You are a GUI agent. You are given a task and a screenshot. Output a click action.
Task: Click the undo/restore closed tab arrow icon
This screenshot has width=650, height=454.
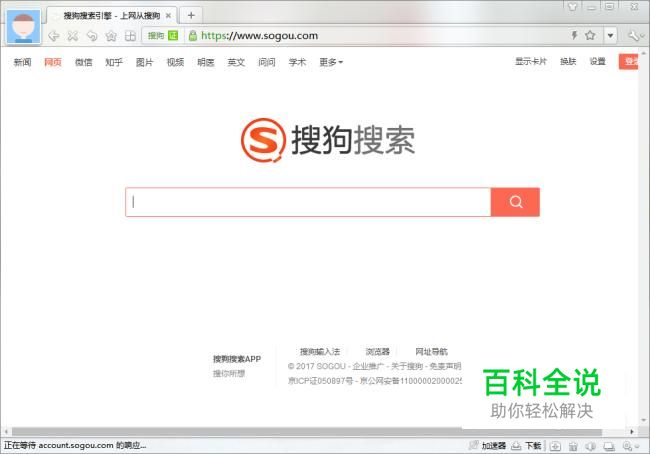[92, 36]
